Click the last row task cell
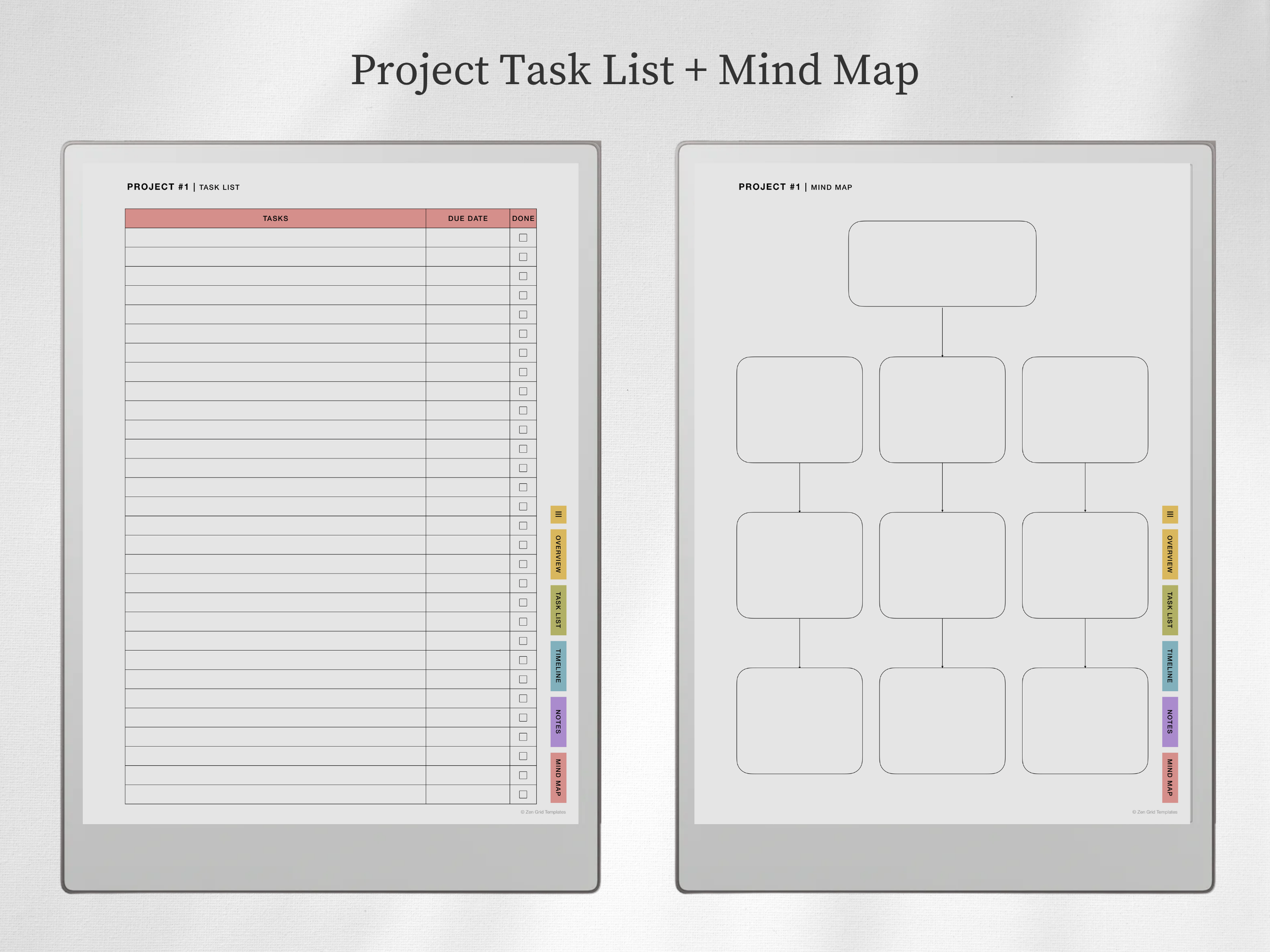This screenshot has height=952, width=1270. coord(275,794)
